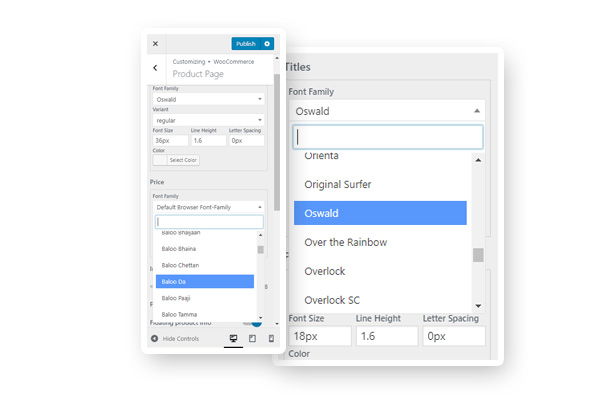Open the Oswald font family dropdown in left panel
This screenshot has width=600, height=400.
click(209, 99)
